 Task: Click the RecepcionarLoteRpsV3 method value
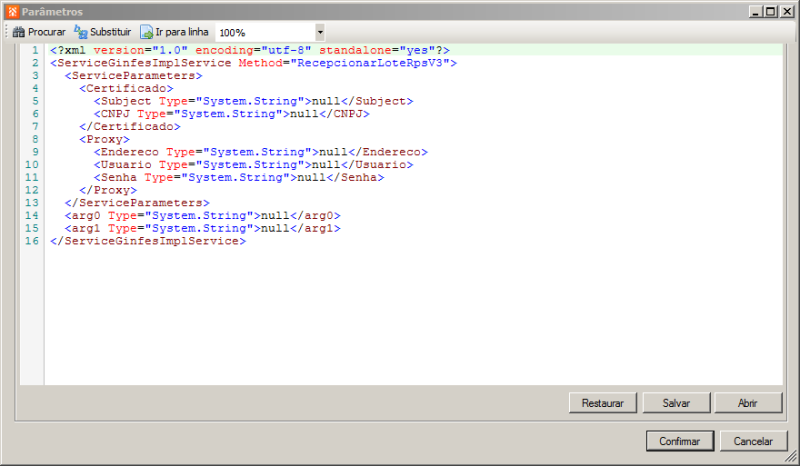coord(369,63)
